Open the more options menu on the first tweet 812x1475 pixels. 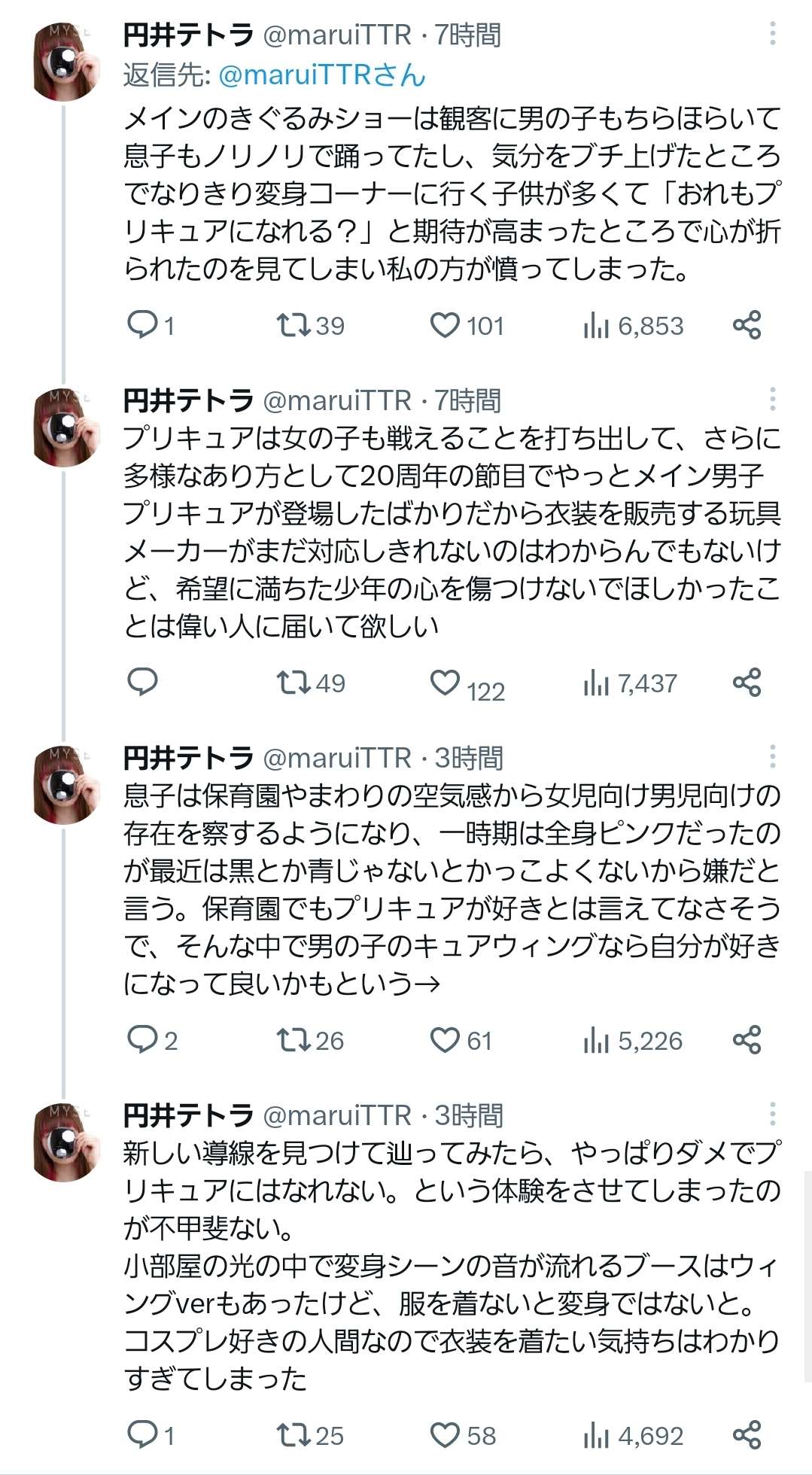coord(772,34)
